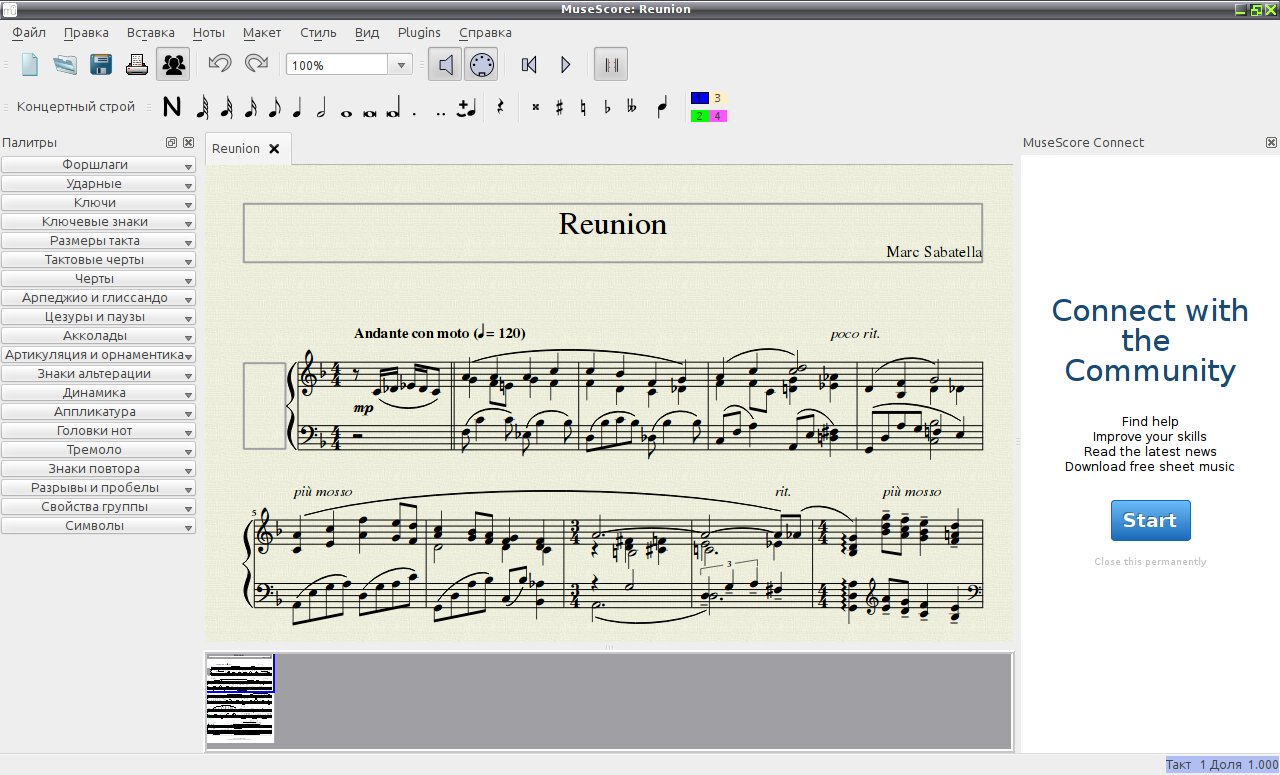This screenshot has width=1280, height=775.
Task: Flip note stem direction icon
Action: (x=661, y=108)
